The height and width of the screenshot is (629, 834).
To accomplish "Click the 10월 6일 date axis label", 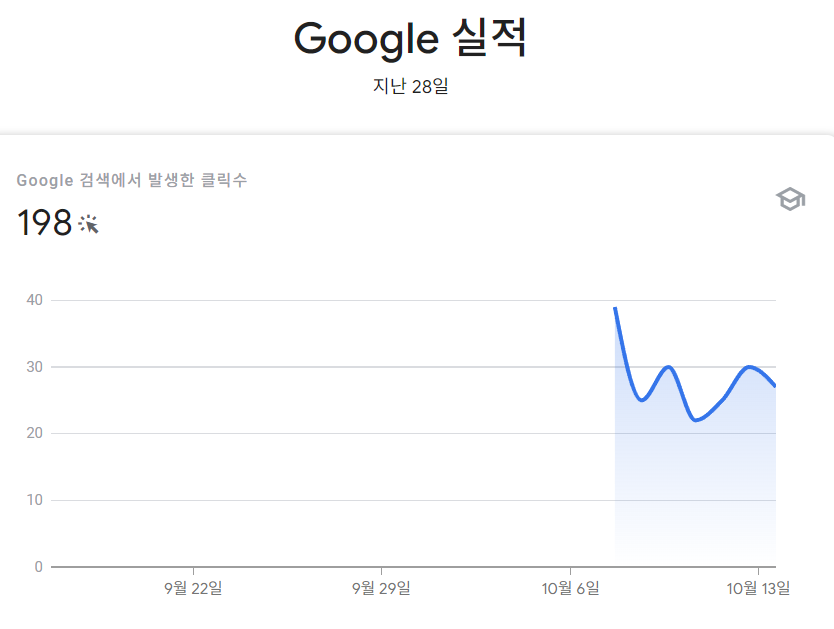I will [x=570, y=588].
